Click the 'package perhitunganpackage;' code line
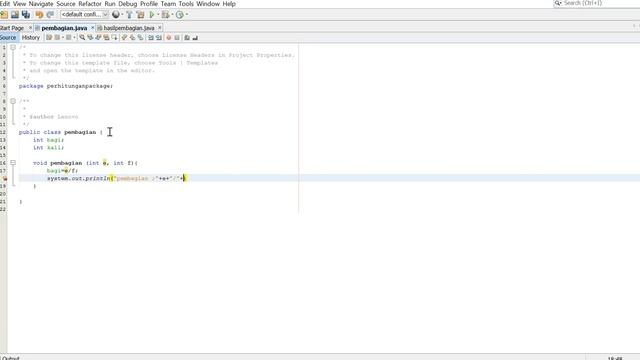 pyautogui.click(x=66, y=86)
